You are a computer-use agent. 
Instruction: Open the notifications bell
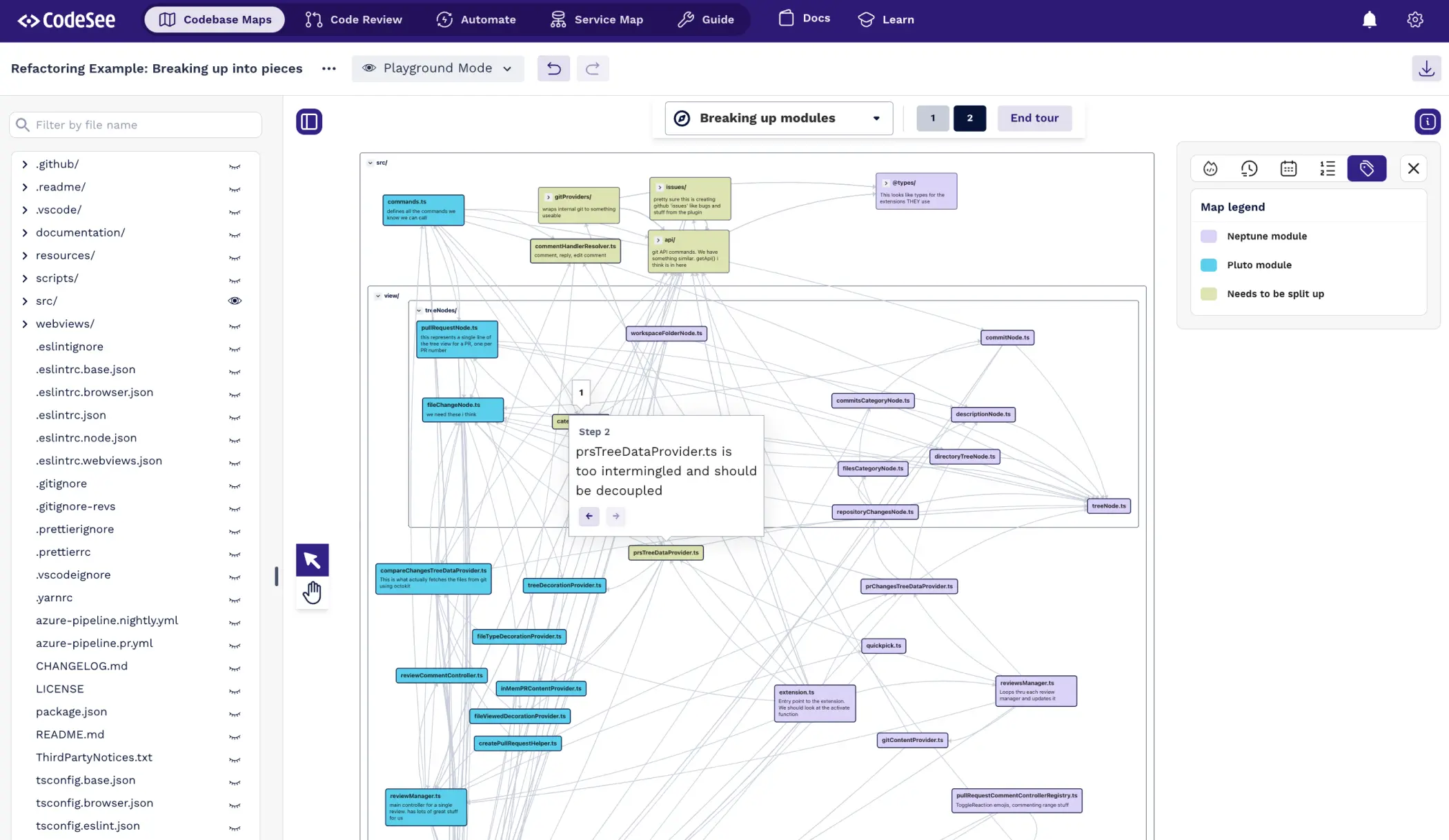(1369, 19)
